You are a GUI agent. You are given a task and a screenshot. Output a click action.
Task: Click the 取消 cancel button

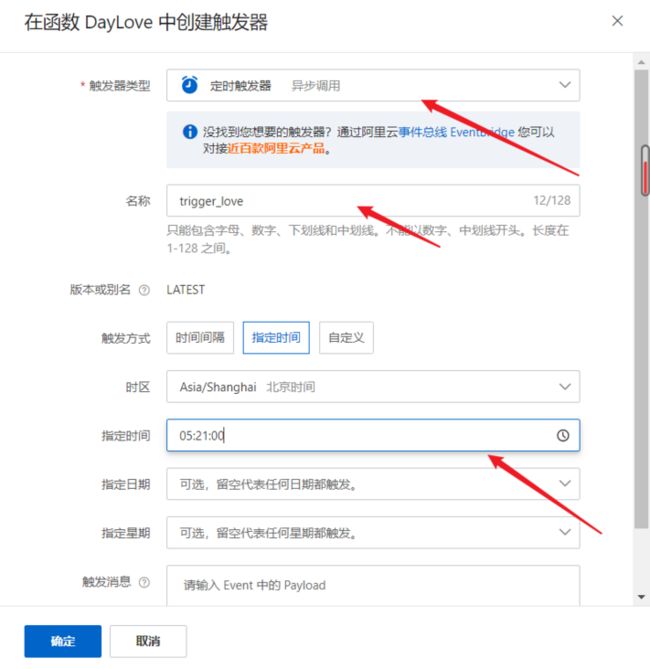coord(148,641)
